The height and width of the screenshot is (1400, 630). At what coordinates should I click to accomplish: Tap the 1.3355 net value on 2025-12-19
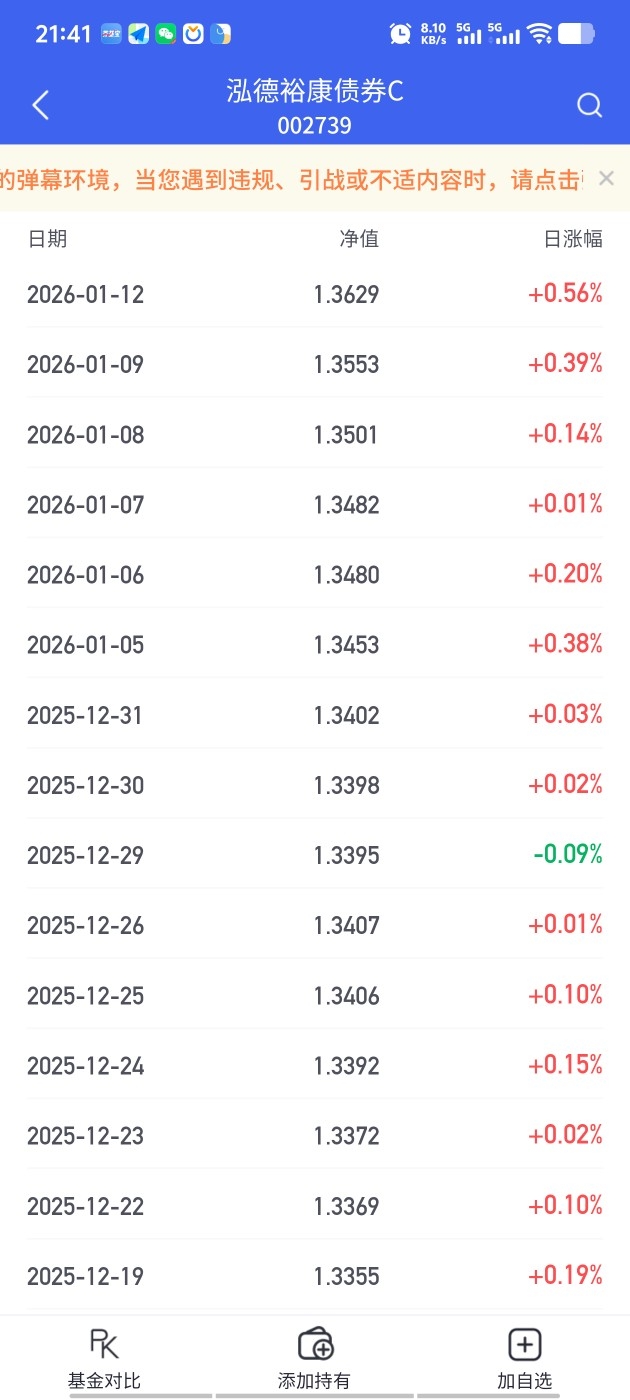tap(346, 1276)
